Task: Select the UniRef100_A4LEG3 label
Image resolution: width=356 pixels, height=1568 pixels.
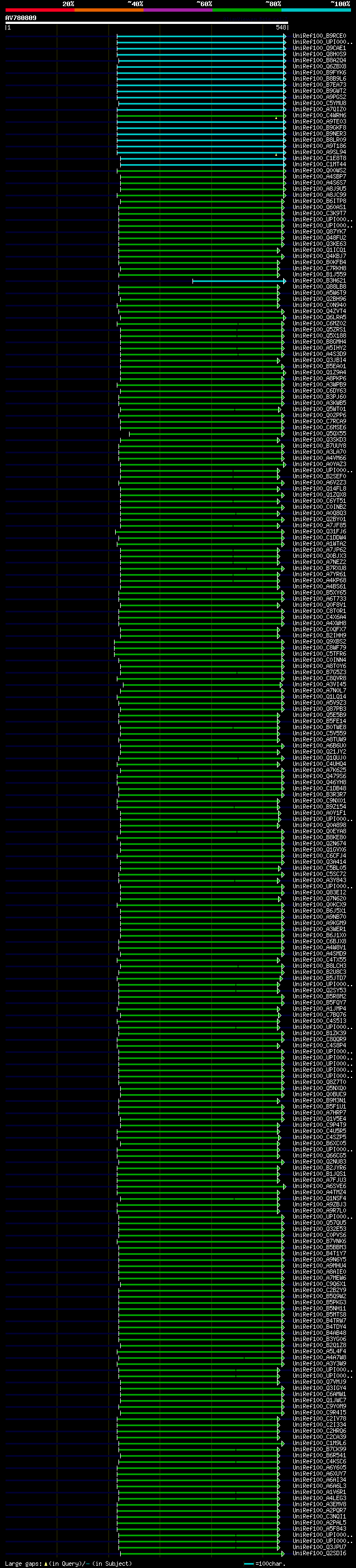Action: pyautogui.click(x=319, y=1498)
